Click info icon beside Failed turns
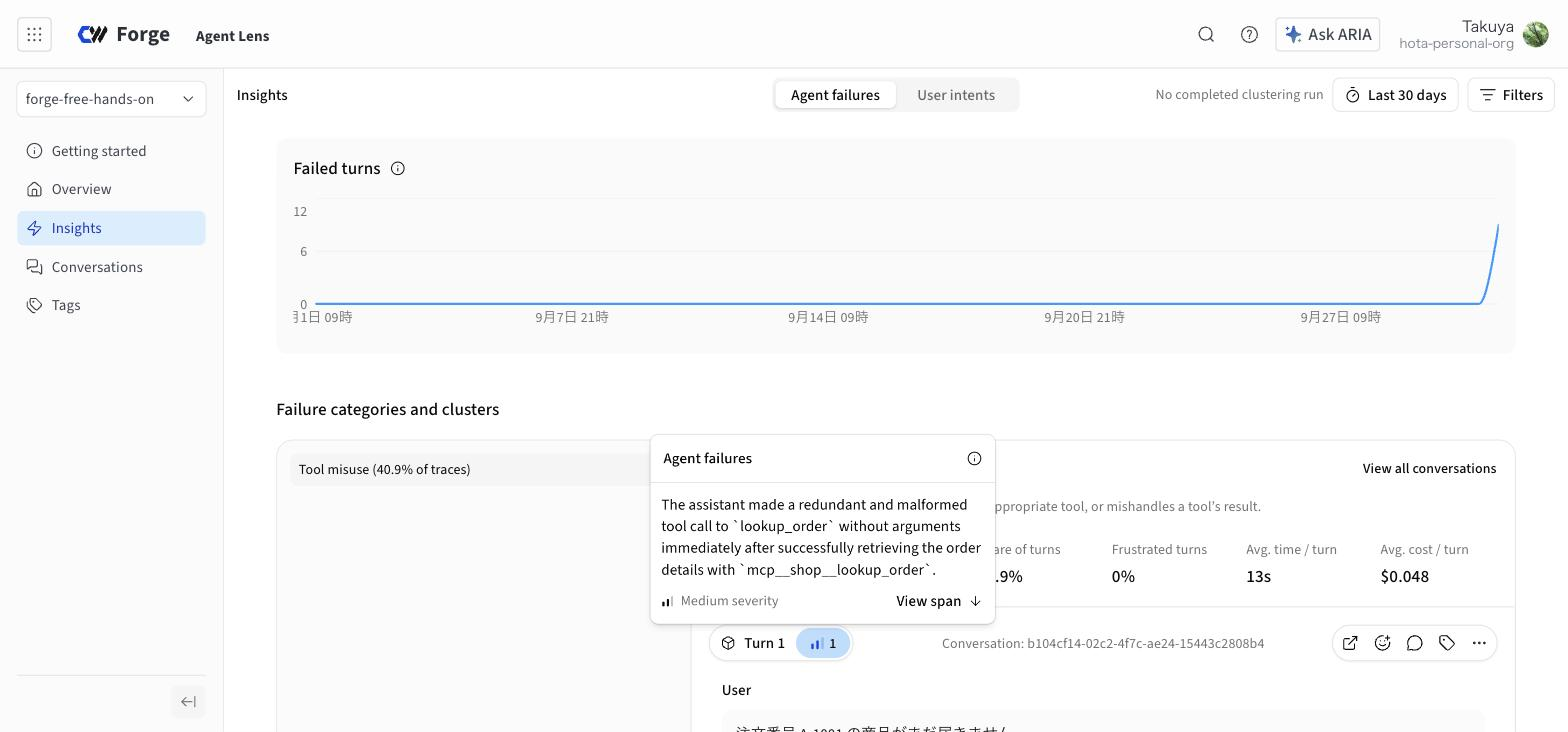 pyautogui.click(x=398, y=168)
